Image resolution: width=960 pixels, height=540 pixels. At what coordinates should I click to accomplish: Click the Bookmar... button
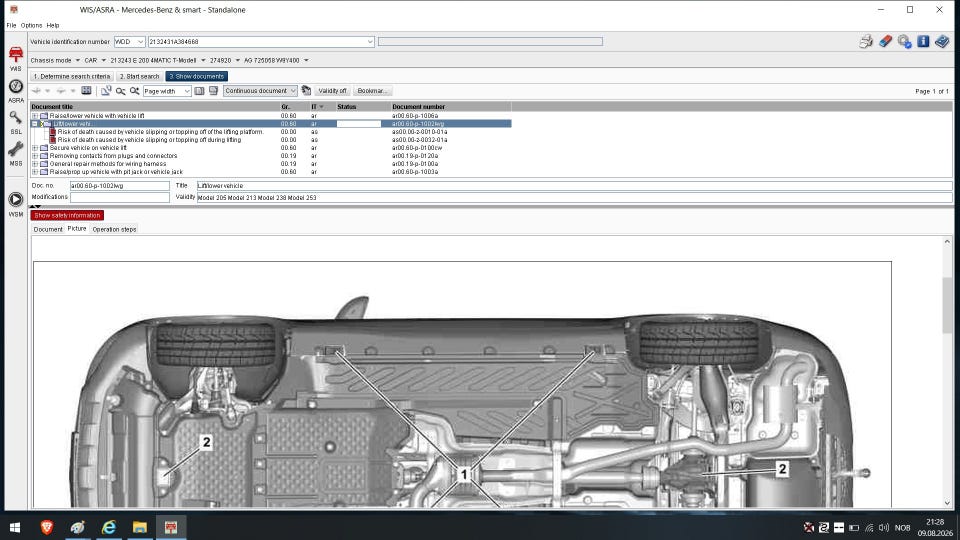(372, 91)
